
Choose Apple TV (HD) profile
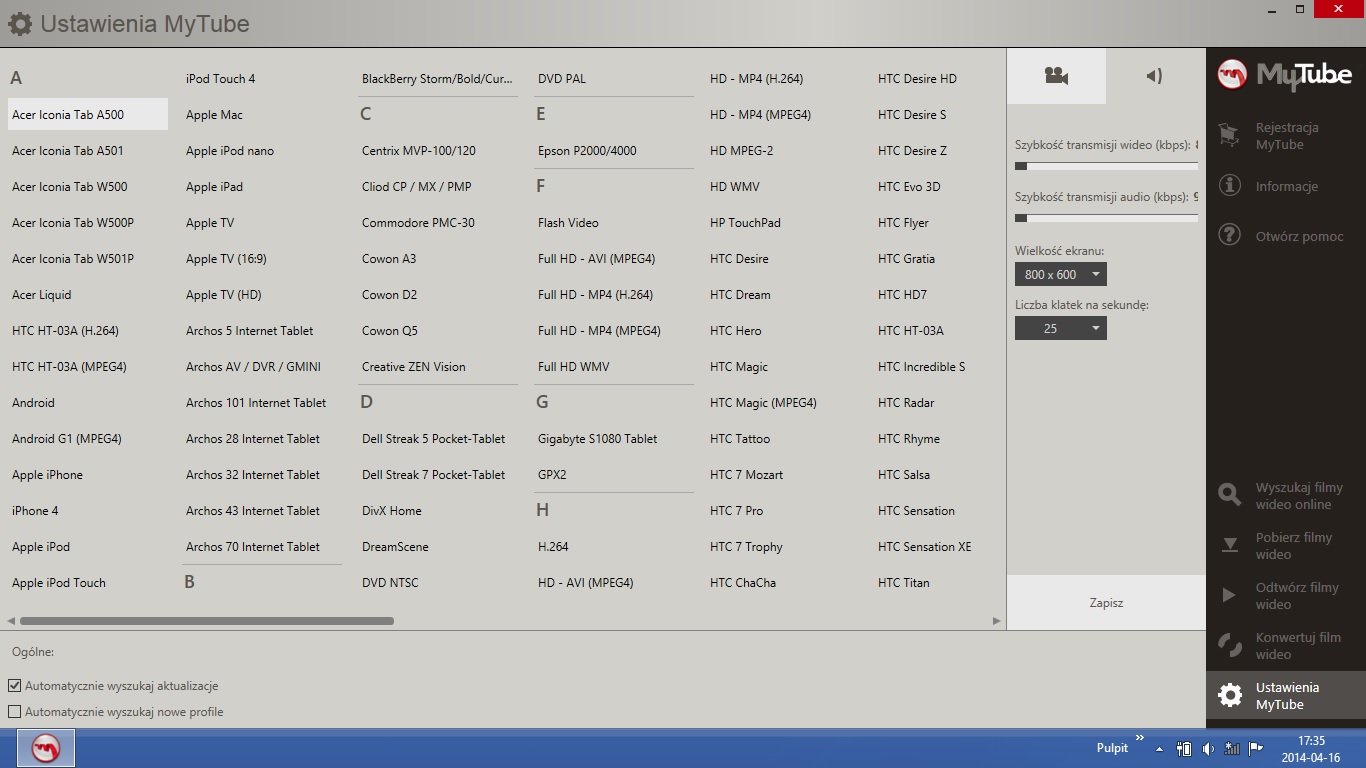click(x=224, y=294)
